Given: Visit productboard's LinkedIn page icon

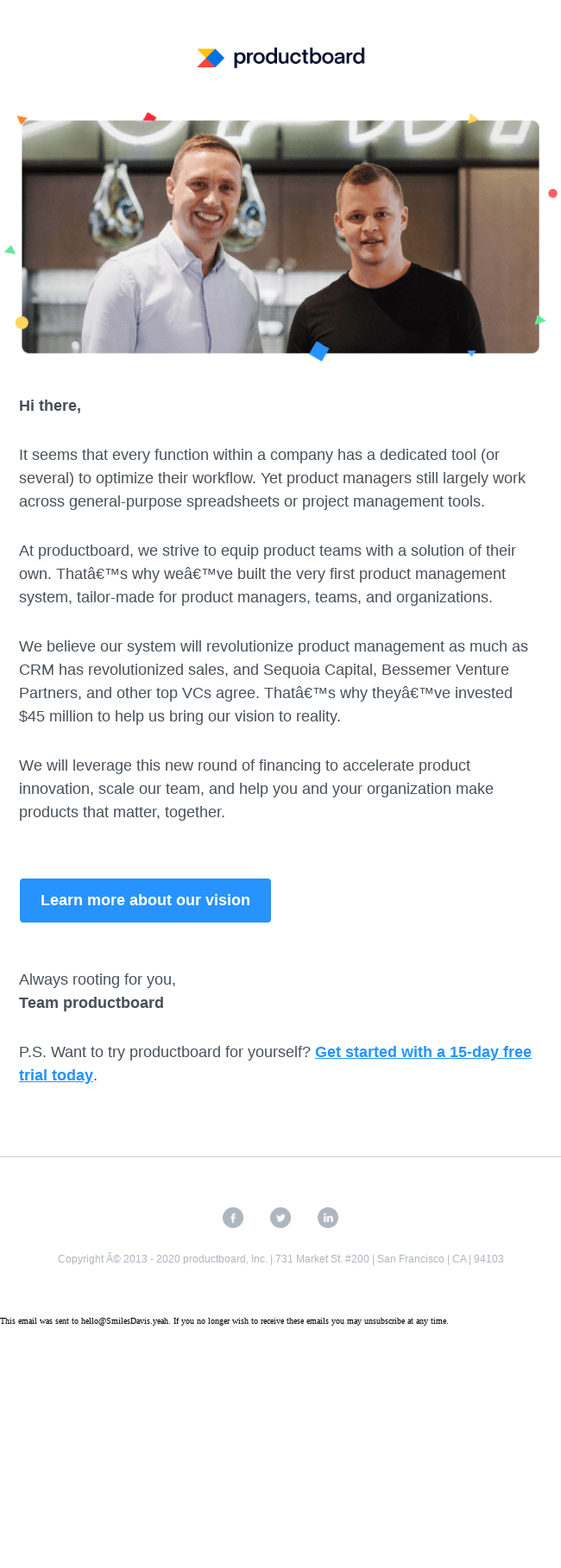Looking at the screenshot, I should point(328,1218).
